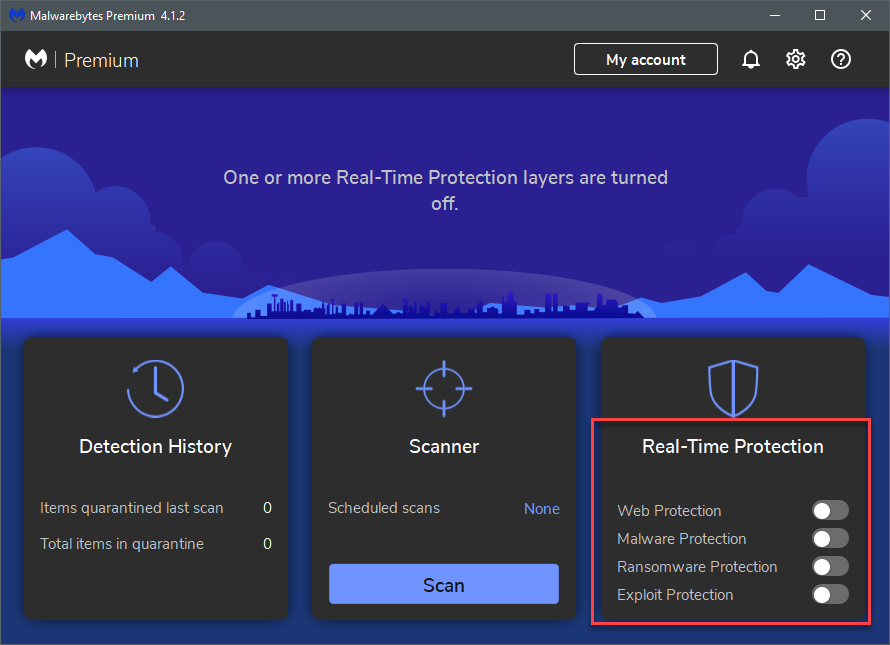Click the total quarantine count 0

click(x=267, y=544)
